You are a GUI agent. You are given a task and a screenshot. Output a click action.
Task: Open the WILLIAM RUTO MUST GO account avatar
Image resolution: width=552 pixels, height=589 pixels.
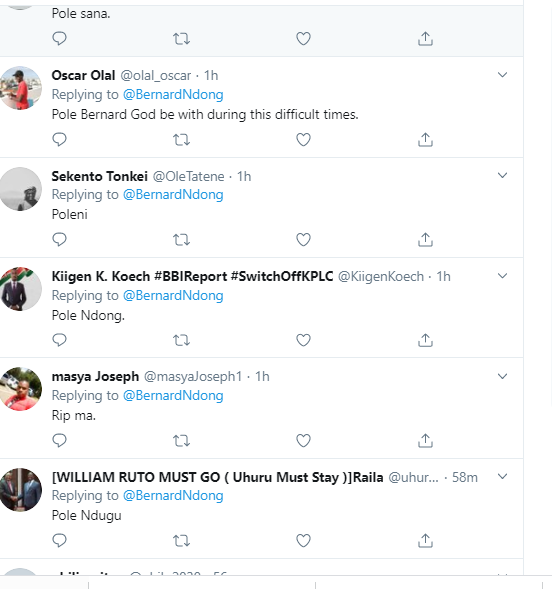point(20,489)
